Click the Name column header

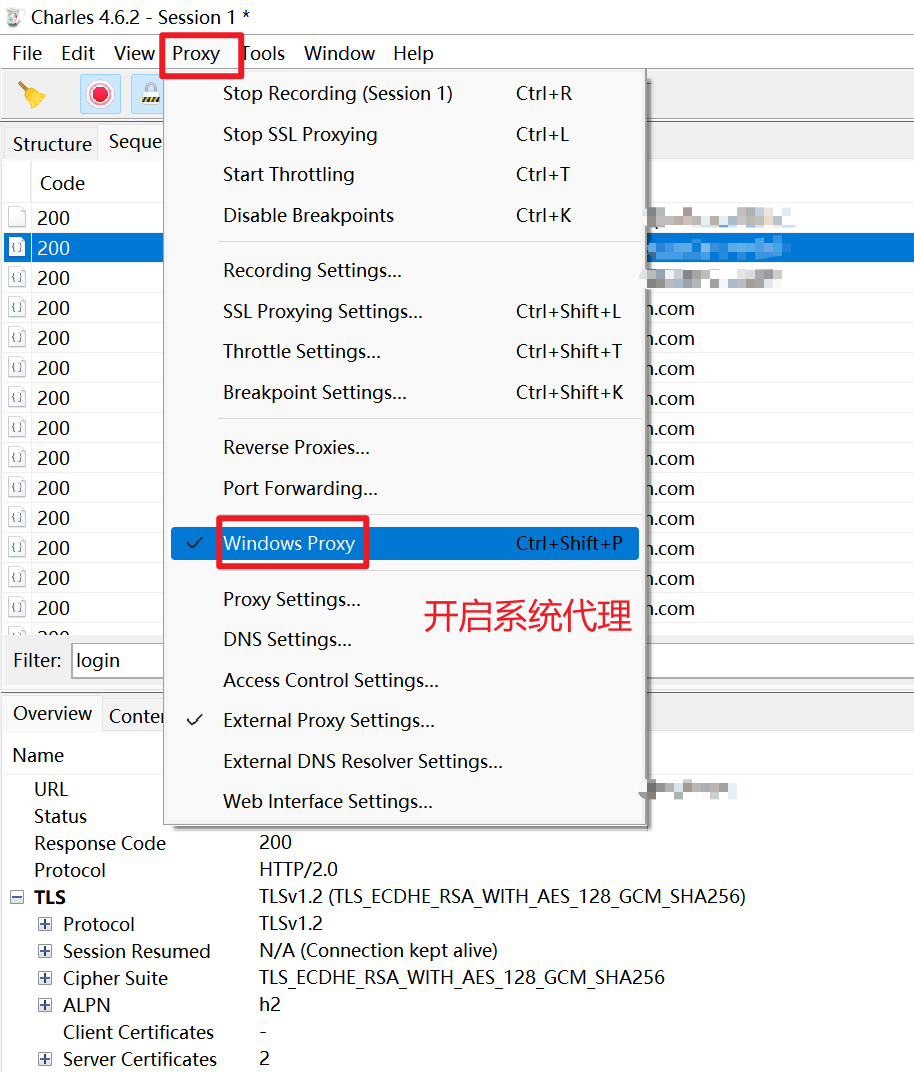point(38,755)
